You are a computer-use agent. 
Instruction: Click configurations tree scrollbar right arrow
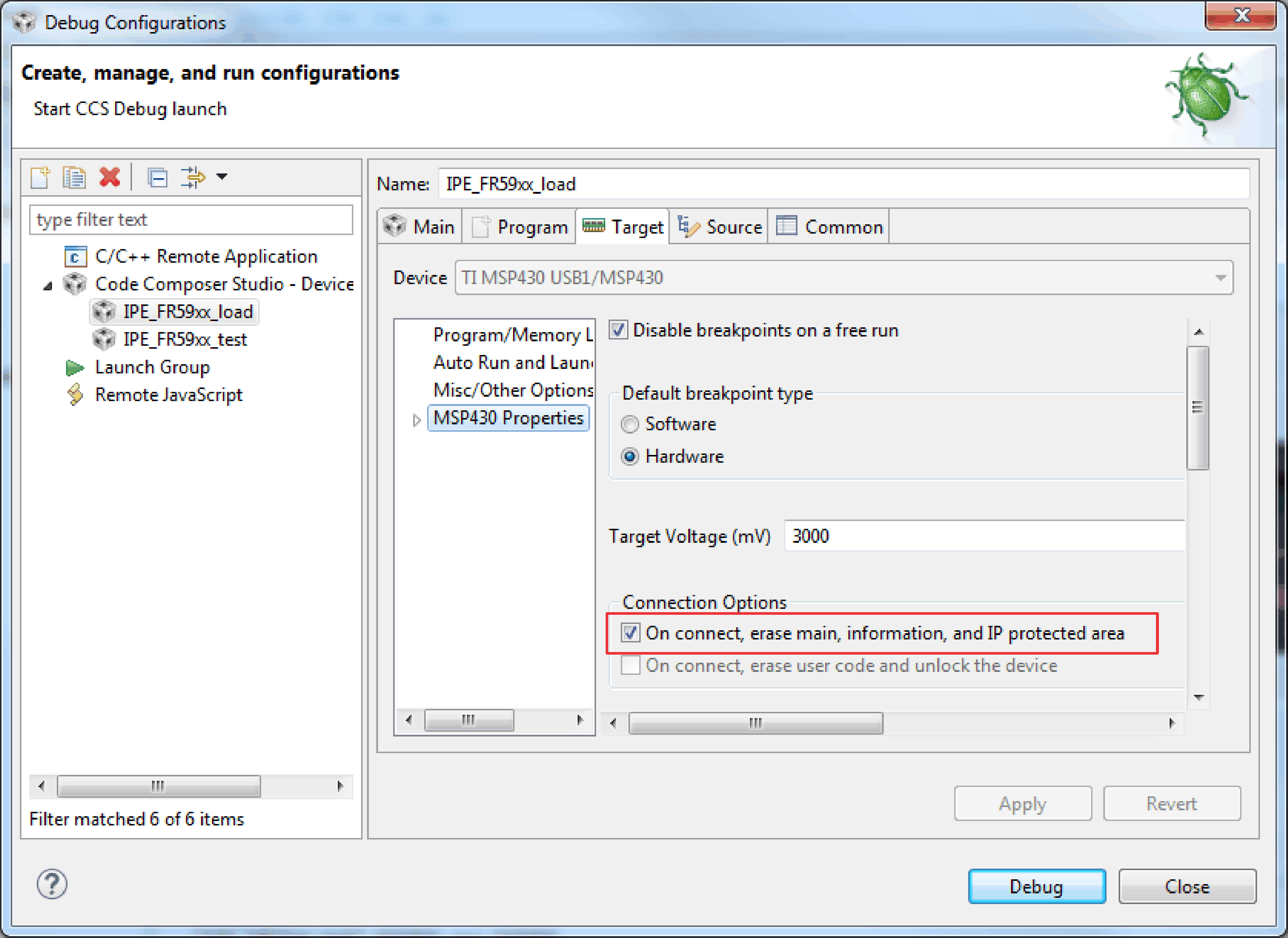340,787
